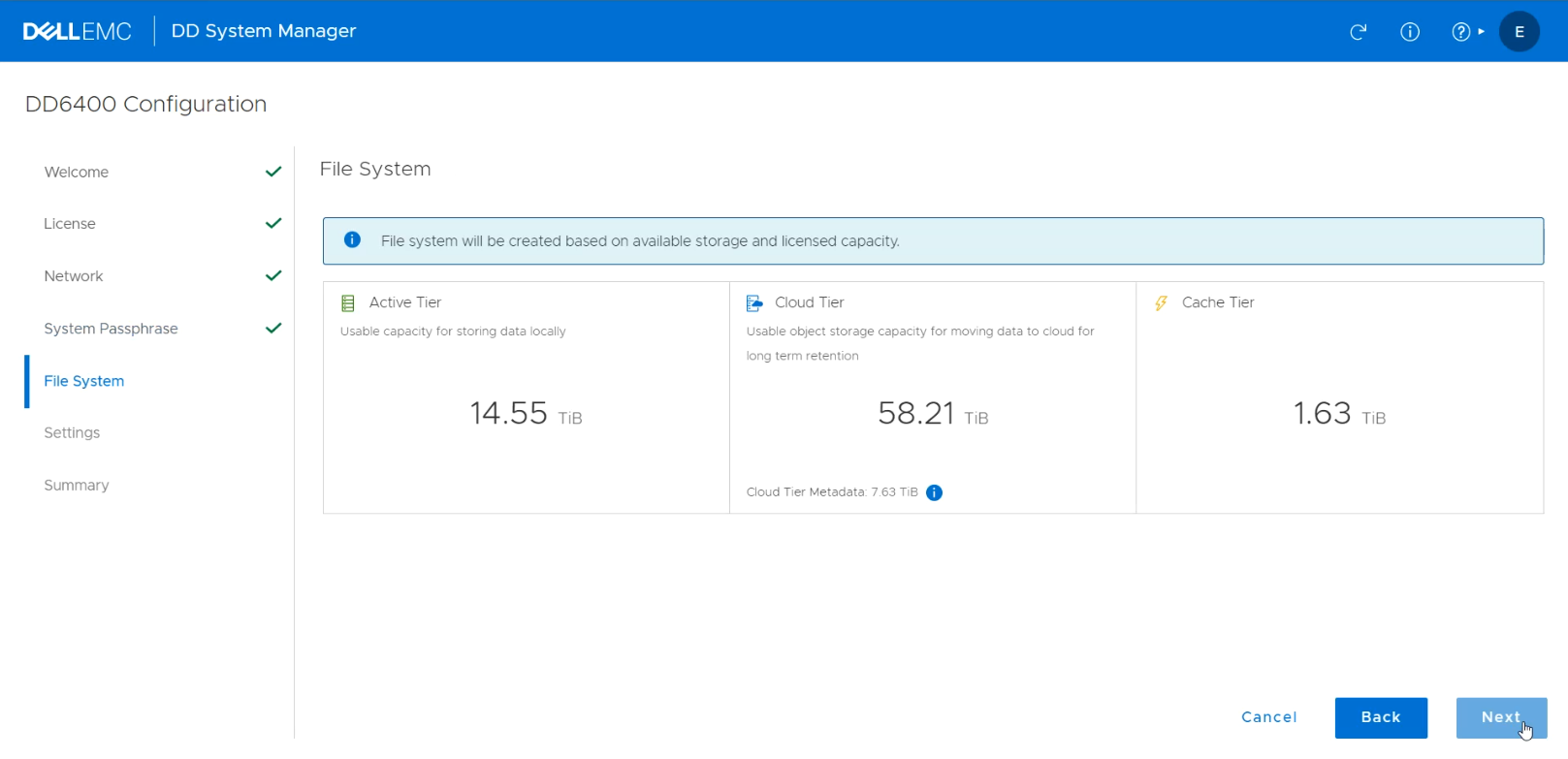Open the user avatar E menu

pyautogui.click(x=1520, y=32)
